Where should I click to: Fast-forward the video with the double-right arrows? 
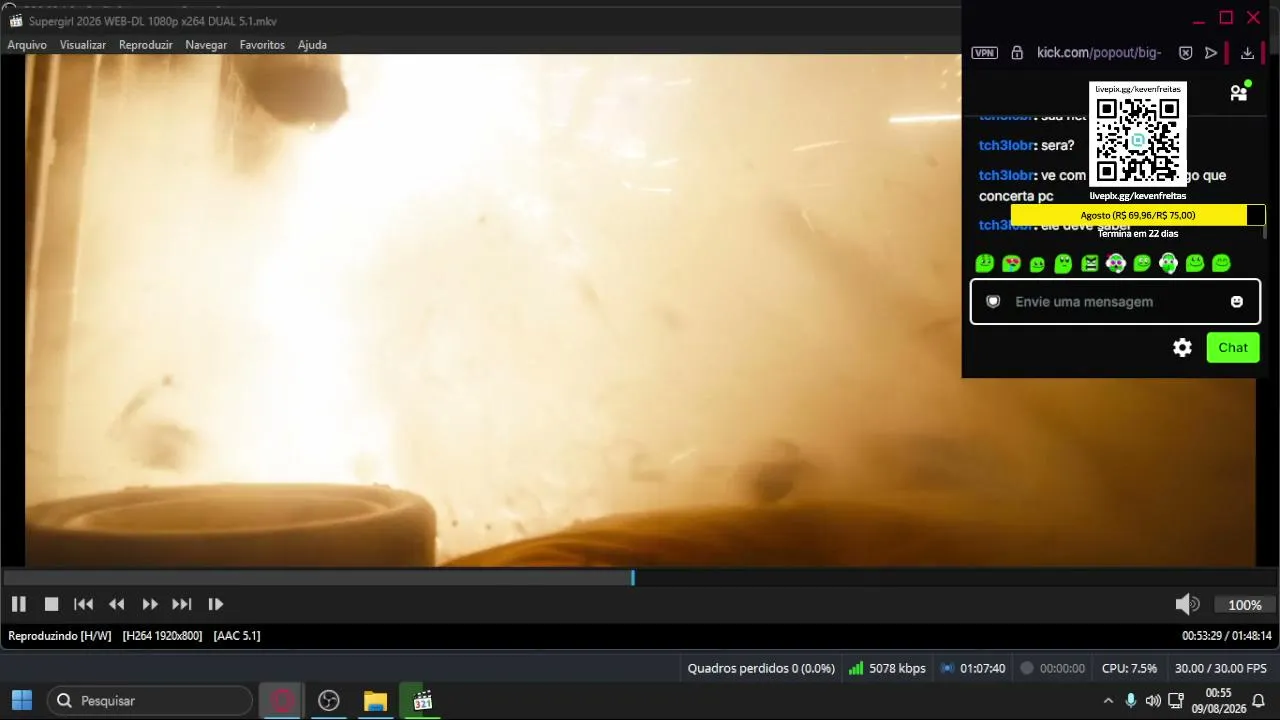click(150, 604)
